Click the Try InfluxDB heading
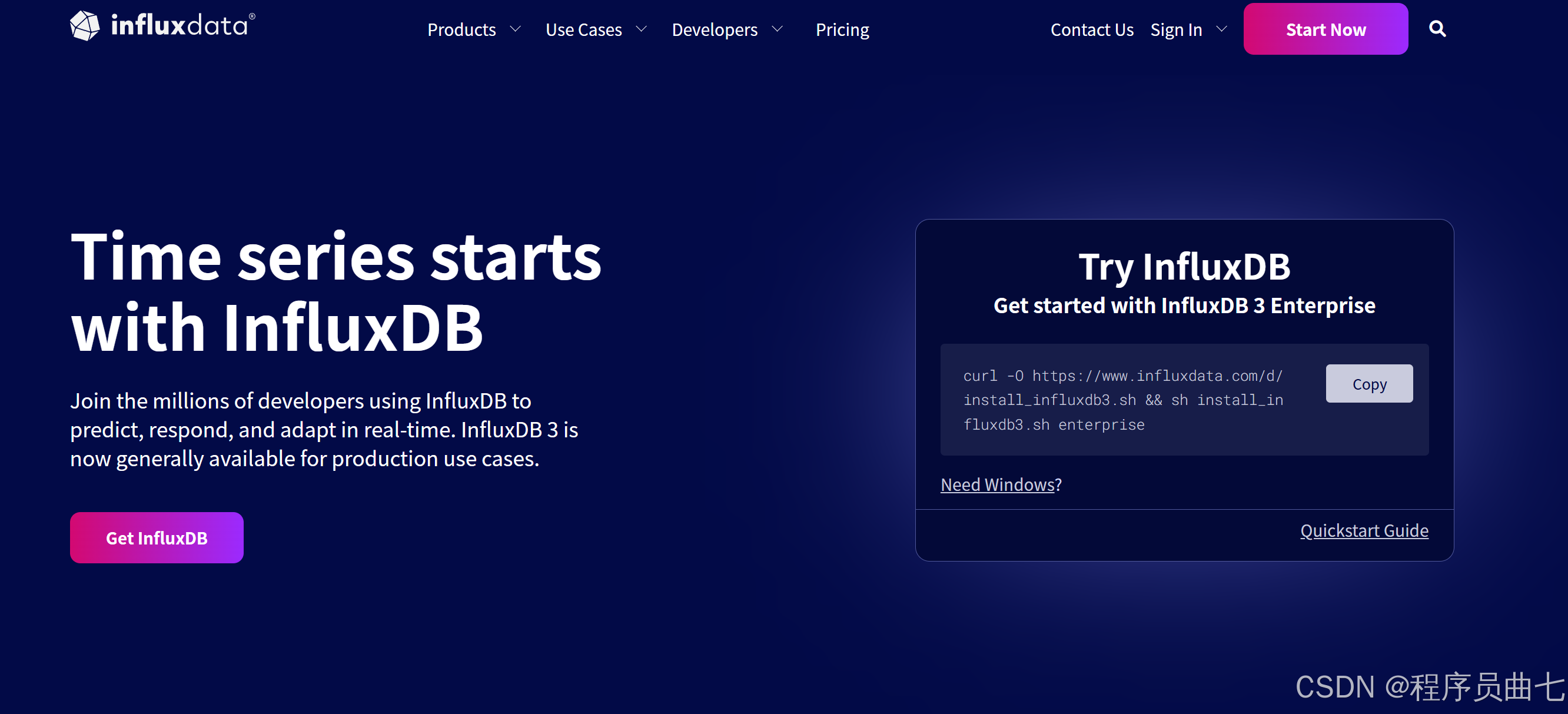 coord(1183,267)
